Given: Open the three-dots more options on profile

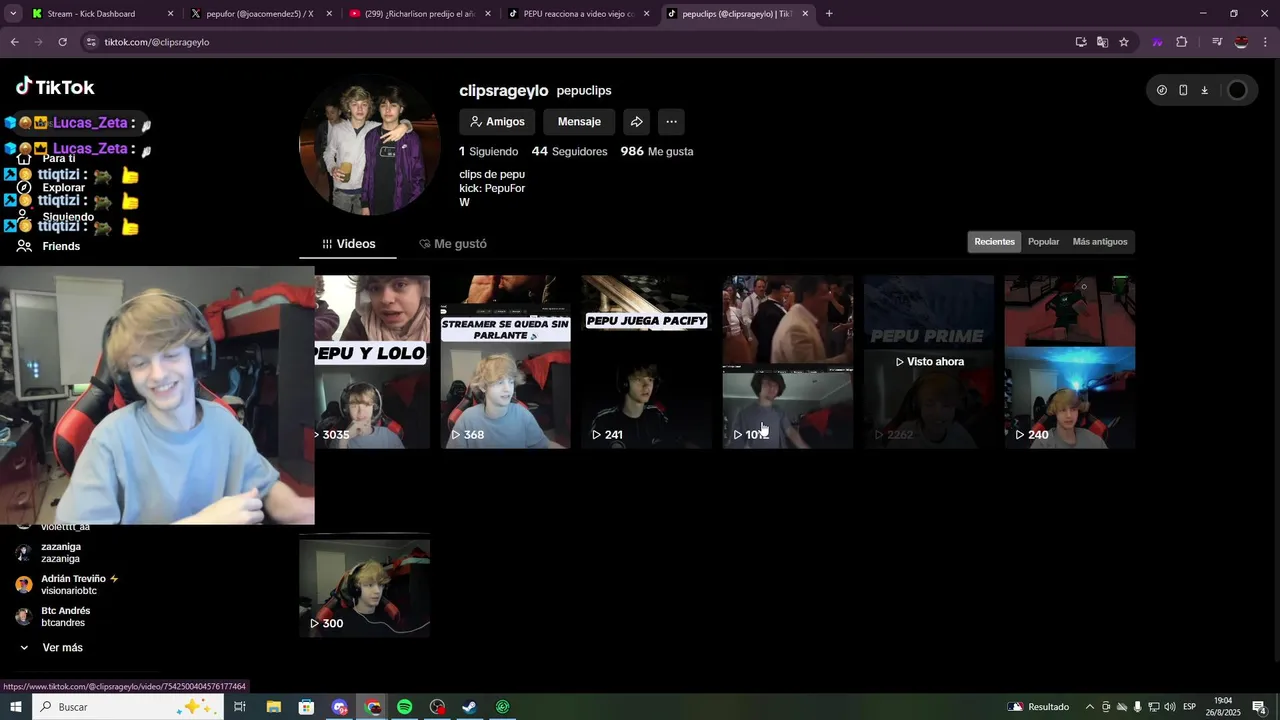Looking at the screenshot, I should coord(671,122).
